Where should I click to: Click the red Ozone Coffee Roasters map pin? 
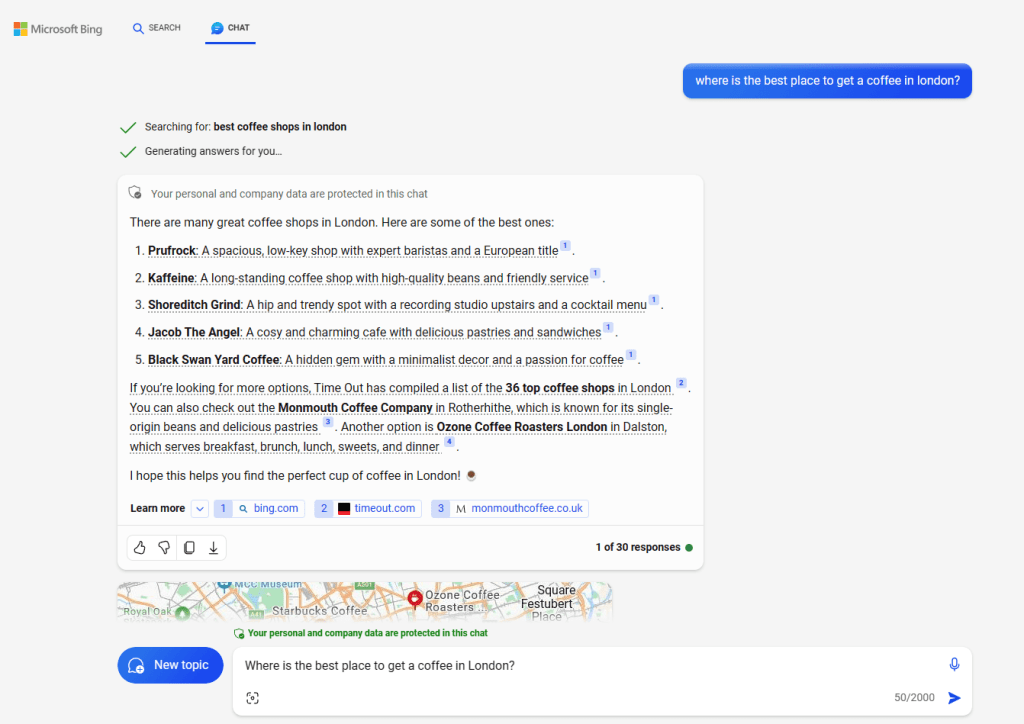click(415, 599)
